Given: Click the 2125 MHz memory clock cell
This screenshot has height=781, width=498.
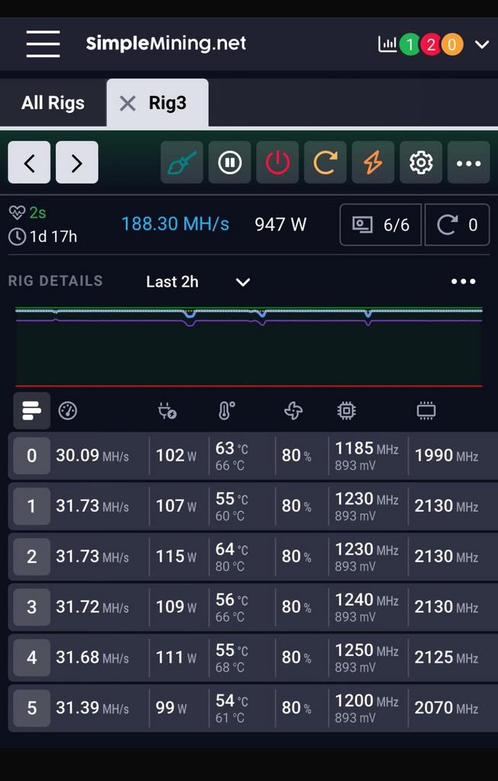Looking at the screenshot, I should [447, 657].
